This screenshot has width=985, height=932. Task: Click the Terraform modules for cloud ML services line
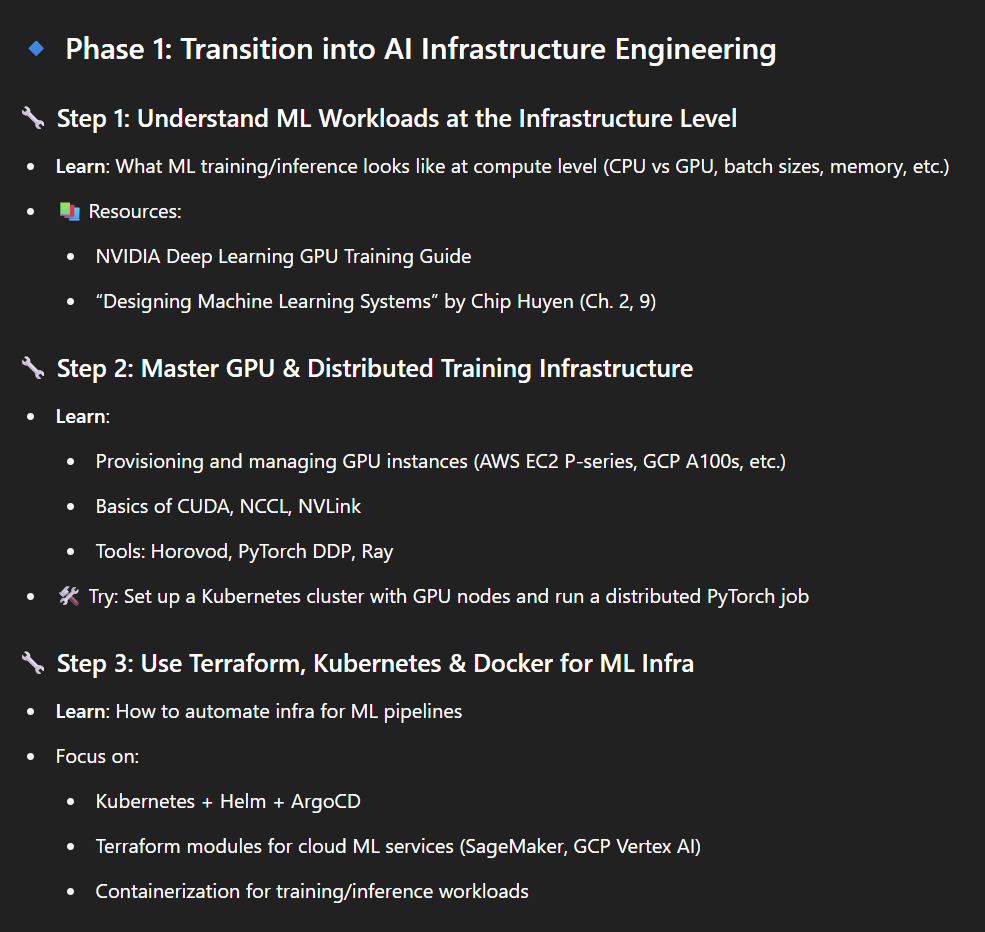pos(398,847)
